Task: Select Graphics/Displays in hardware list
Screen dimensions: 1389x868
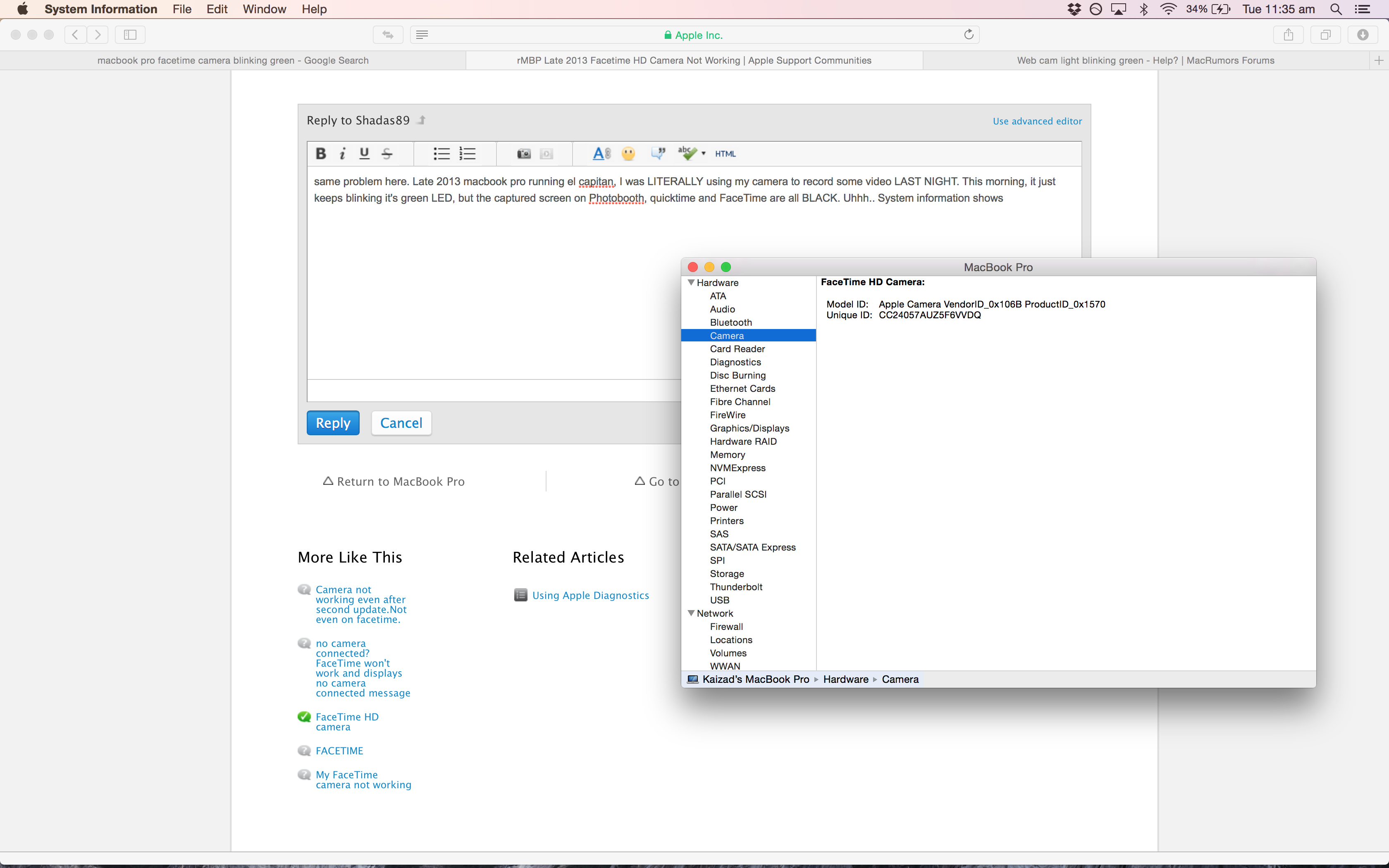Action: 749,428
